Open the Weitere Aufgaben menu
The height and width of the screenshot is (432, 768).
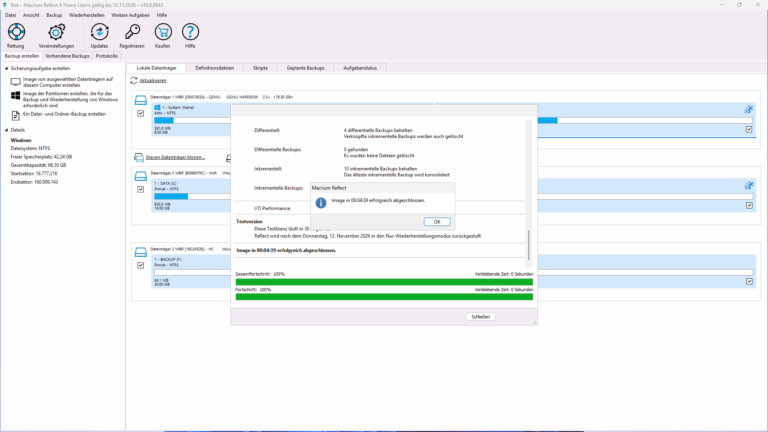[x=130, y=15]
